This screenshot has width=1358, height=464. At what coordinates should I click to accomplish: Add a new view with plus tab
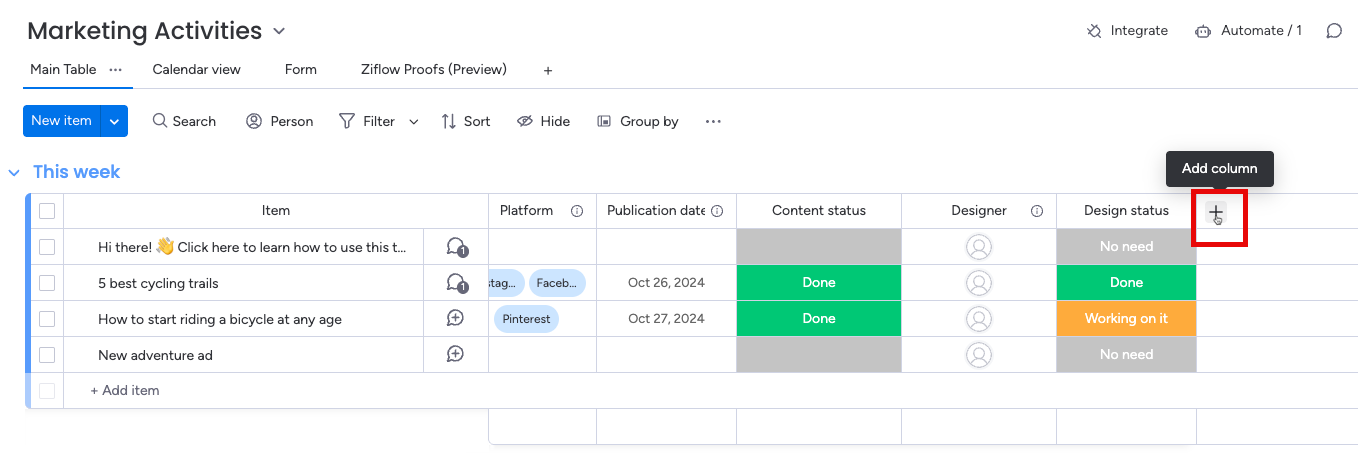click(547, 71)
